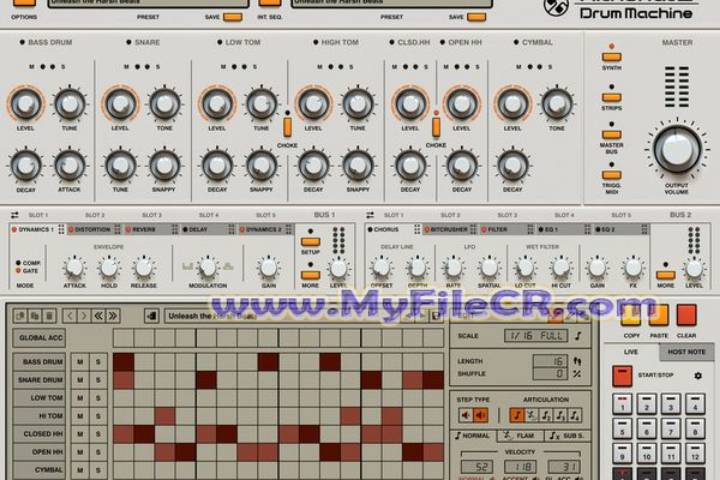
Task: Click the Bus 1 SETUP button
Action: tap(310, 242)
